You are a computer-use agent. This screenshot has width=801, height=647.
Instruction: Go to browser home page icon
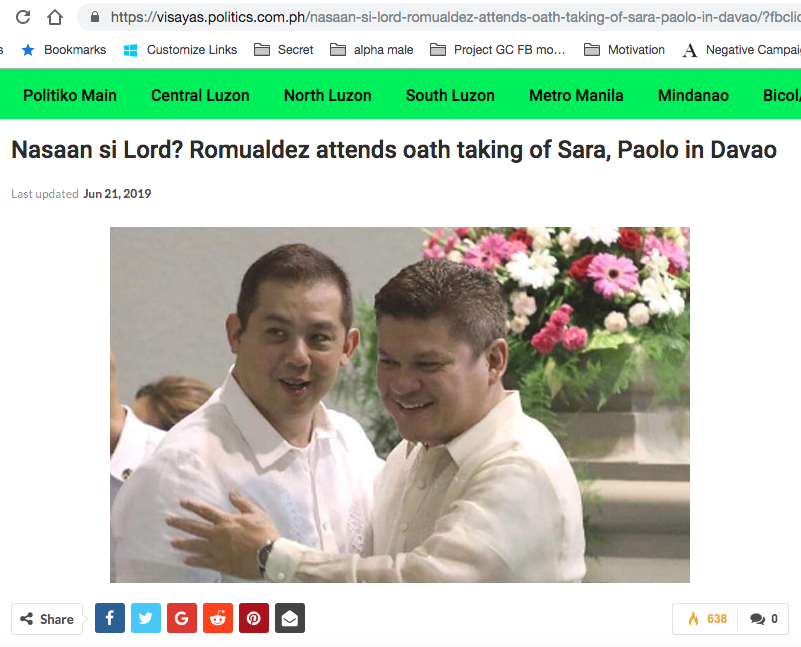(x=55, y=17)
